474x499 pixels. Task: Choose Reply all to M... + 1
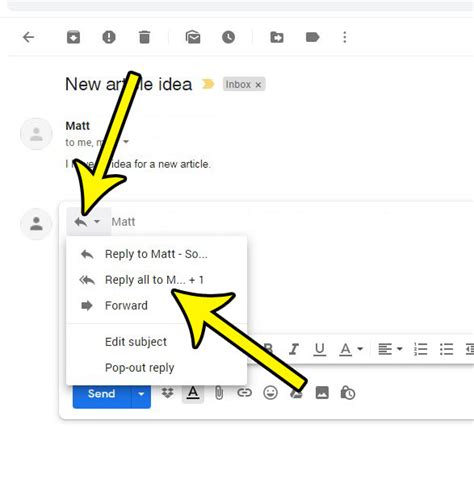click(x=157, y=280)
